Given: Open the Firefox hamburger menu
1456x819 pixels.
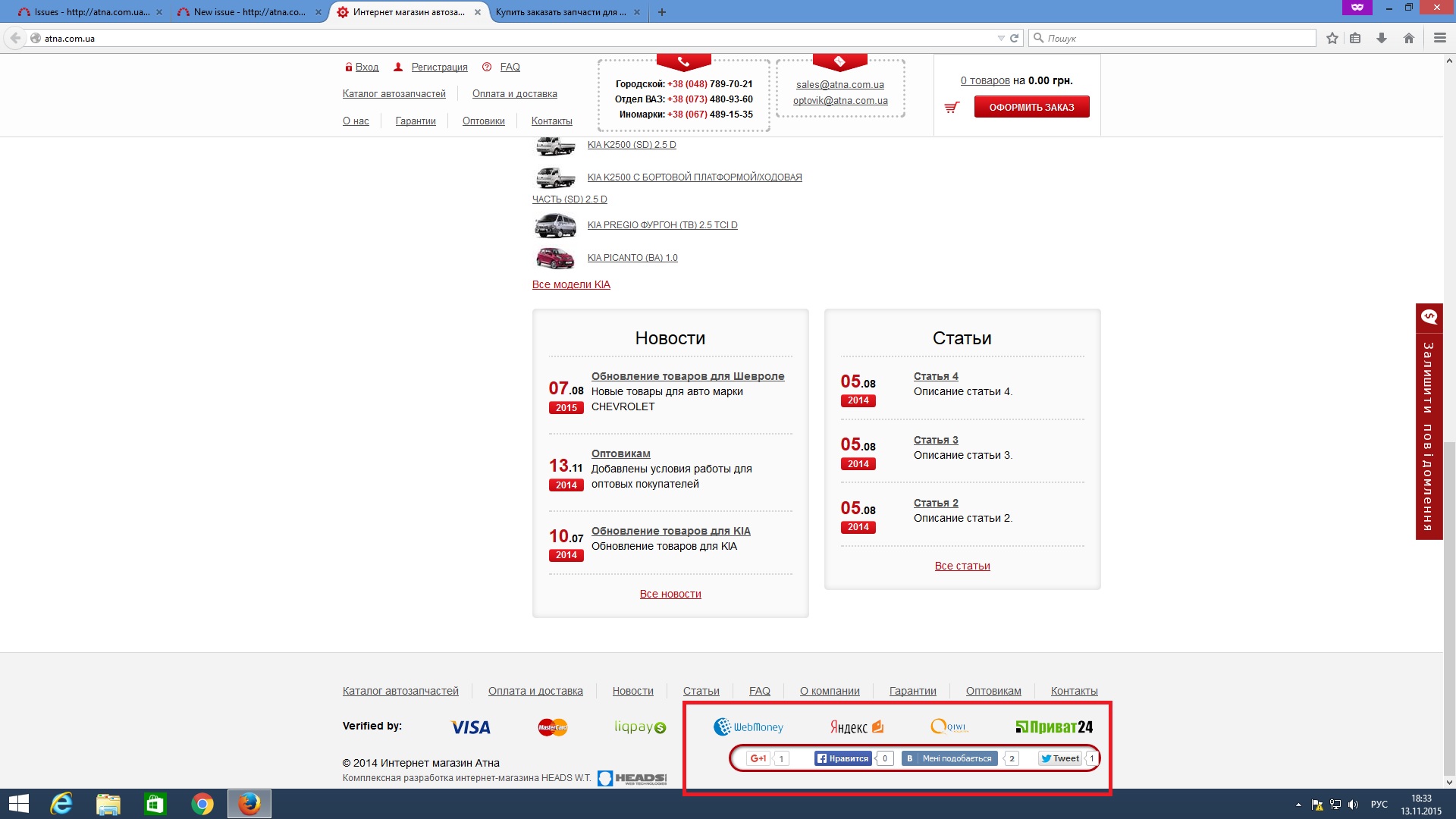Looking at the screenshot, I should pyautogui.click(x=1440, y=38).
